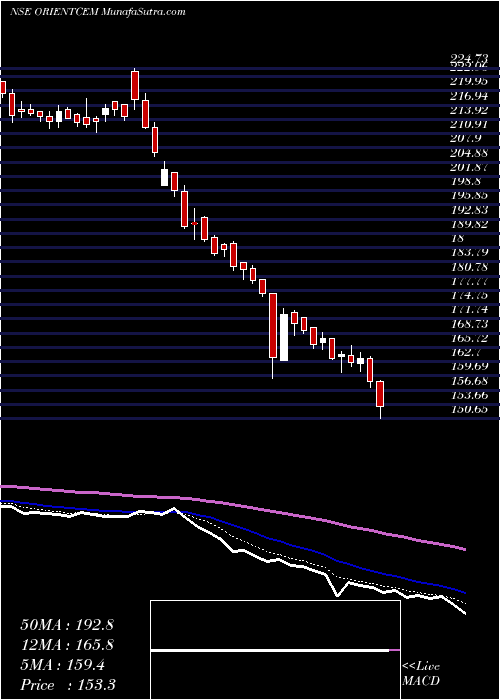This screenshot has width=500, height=700.
Task: Click the 198.8 price level label
Action: click(x=465, y=181)
